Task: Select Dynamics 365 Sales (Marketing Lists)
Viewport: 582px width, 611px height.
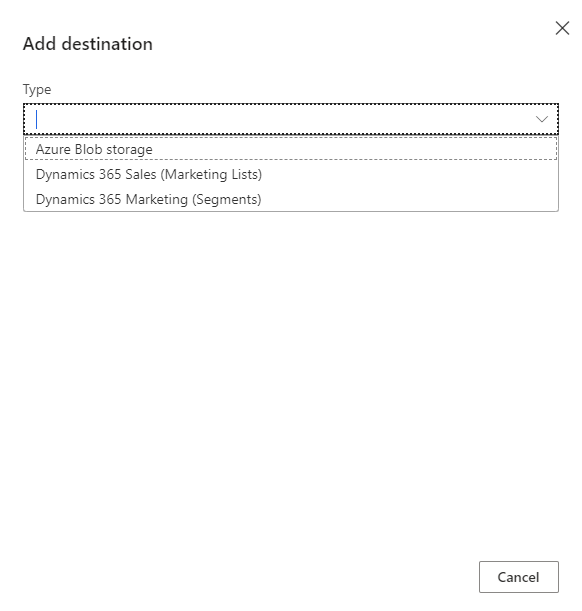Action: pos(291,174)
